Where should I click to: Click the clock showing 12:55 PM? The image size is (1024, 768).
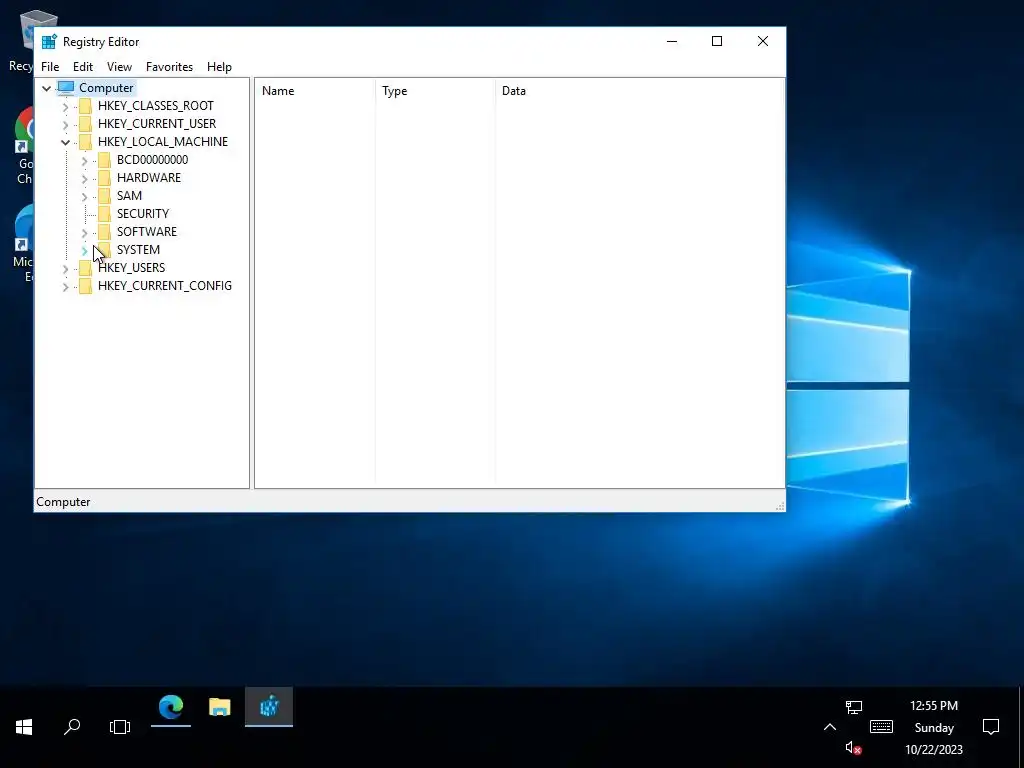tap(934, 706)
